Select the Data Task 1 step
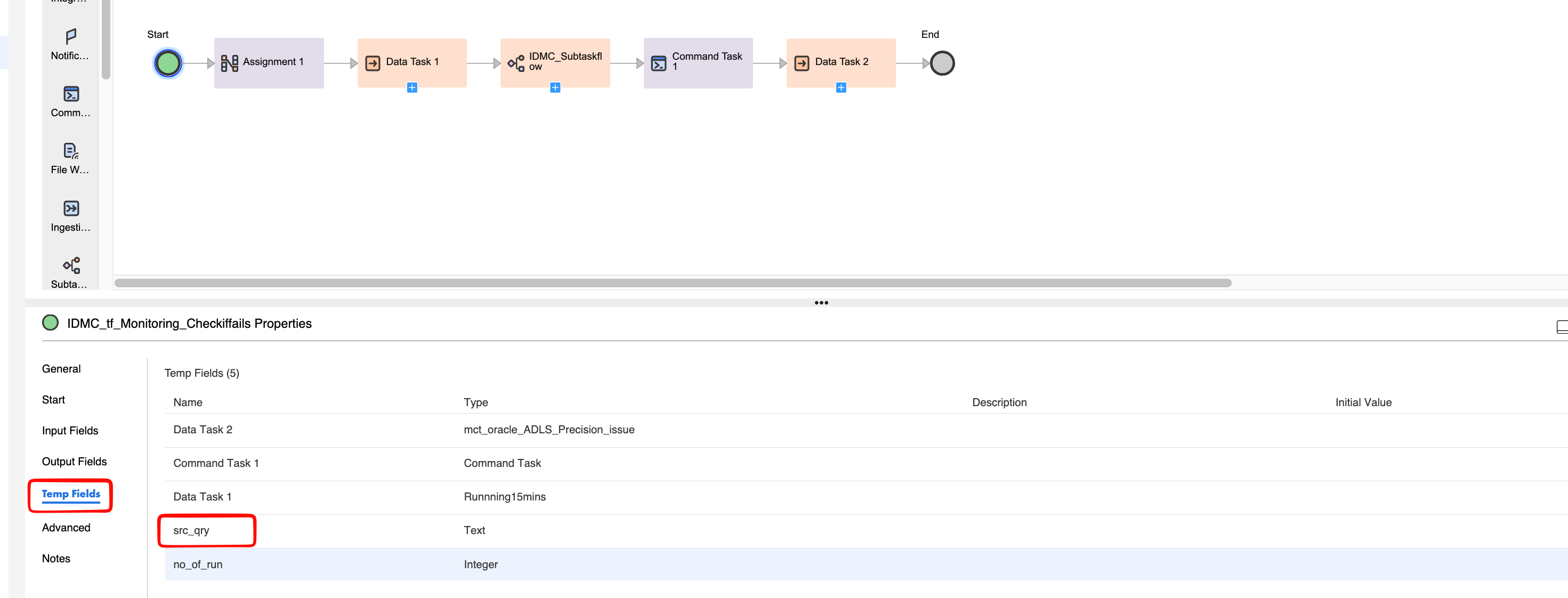The width and height of the screenshot is (1568, 598). (412, 63)
